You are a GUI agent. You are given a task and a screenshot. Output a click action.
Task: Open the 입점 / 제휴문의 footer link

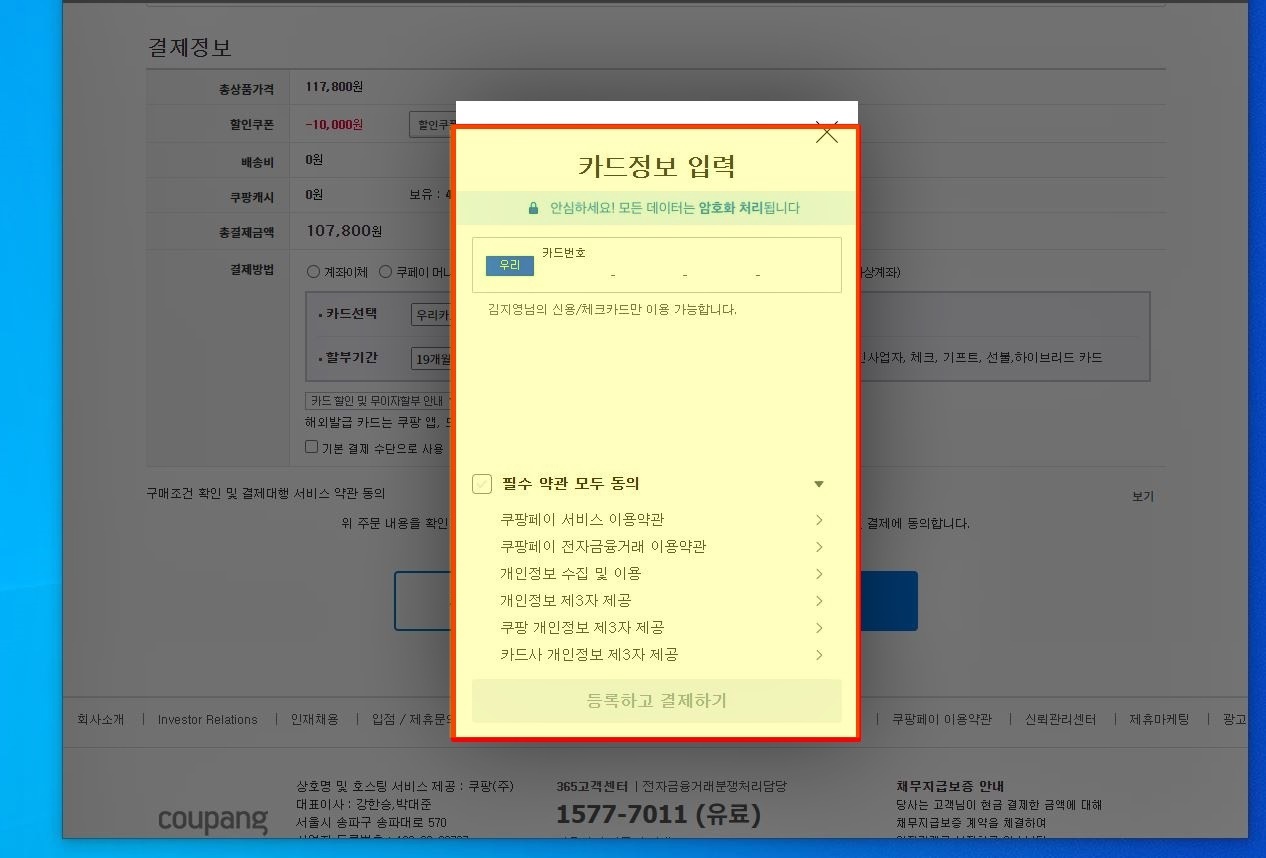412,719
